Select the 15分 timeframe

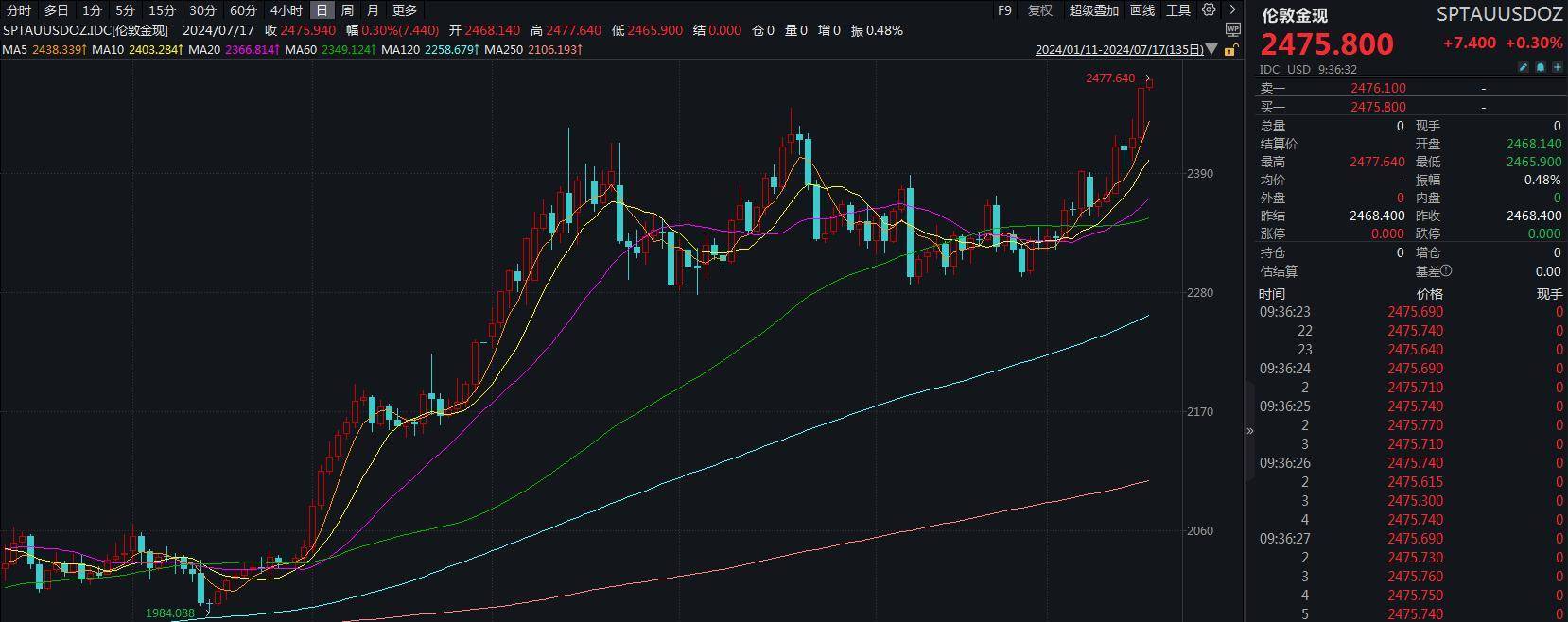pos(162,10)
